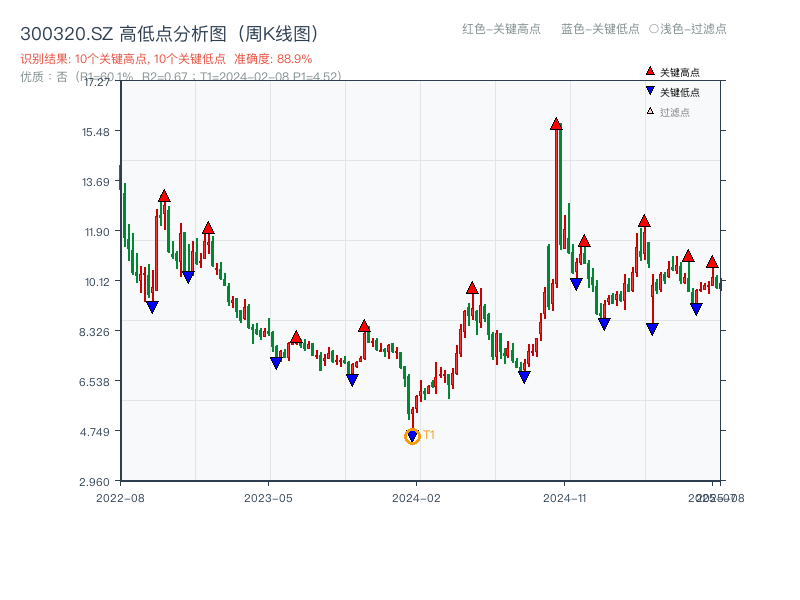Click the 准确度: 88.9% text
The height and width of the screenshot is (600, 800).
pos(273,59)
